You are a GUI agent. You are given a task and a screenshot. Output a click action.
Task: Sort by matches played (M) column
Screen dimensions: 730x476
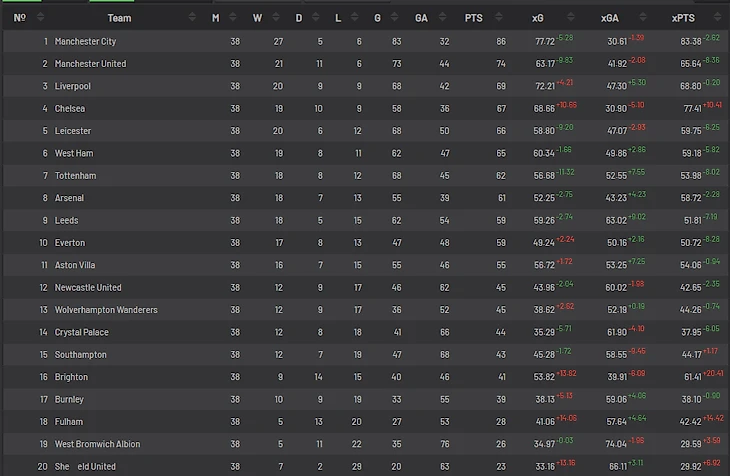pyautogui.click(x=215, y=18)
